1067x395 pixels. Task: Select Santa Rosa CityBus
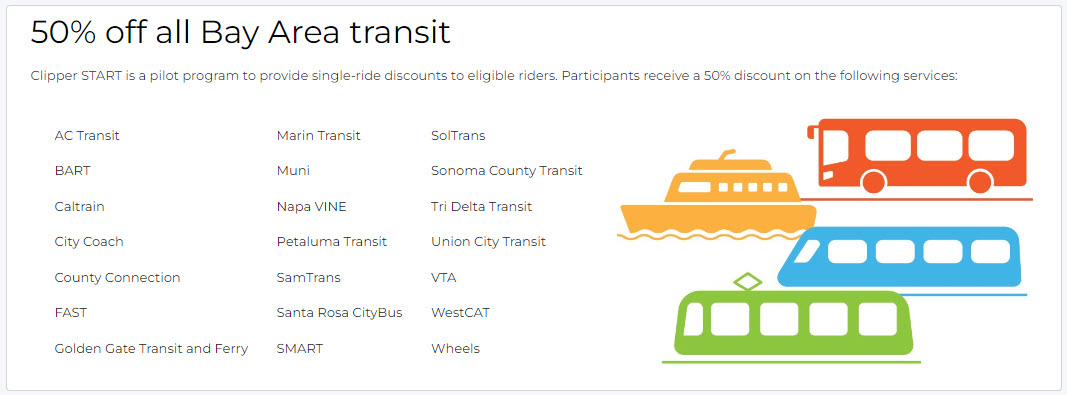click(340, 313)
